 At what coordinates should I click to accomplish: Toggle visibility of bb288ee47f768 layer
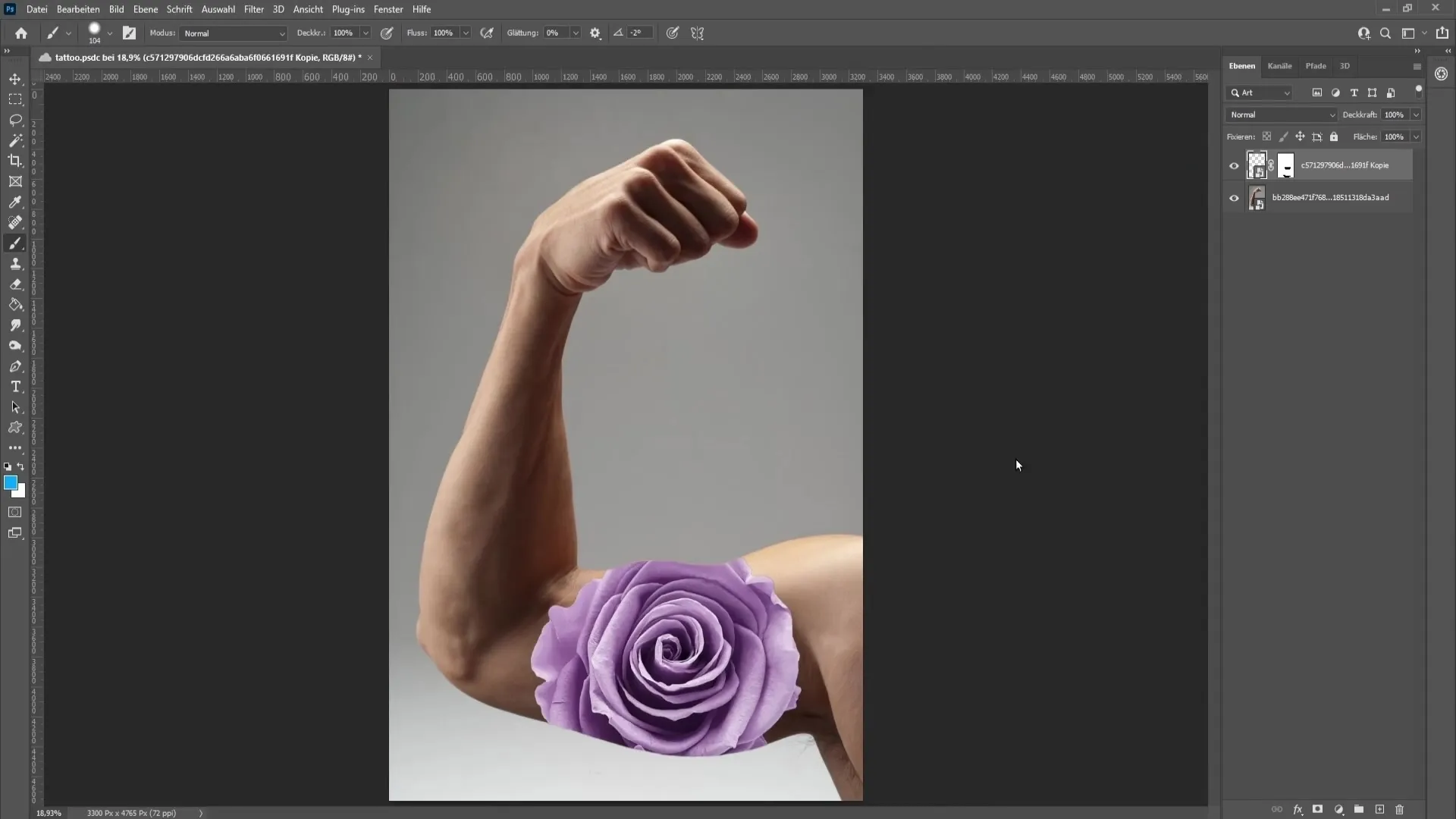(x=1234, y=197)
